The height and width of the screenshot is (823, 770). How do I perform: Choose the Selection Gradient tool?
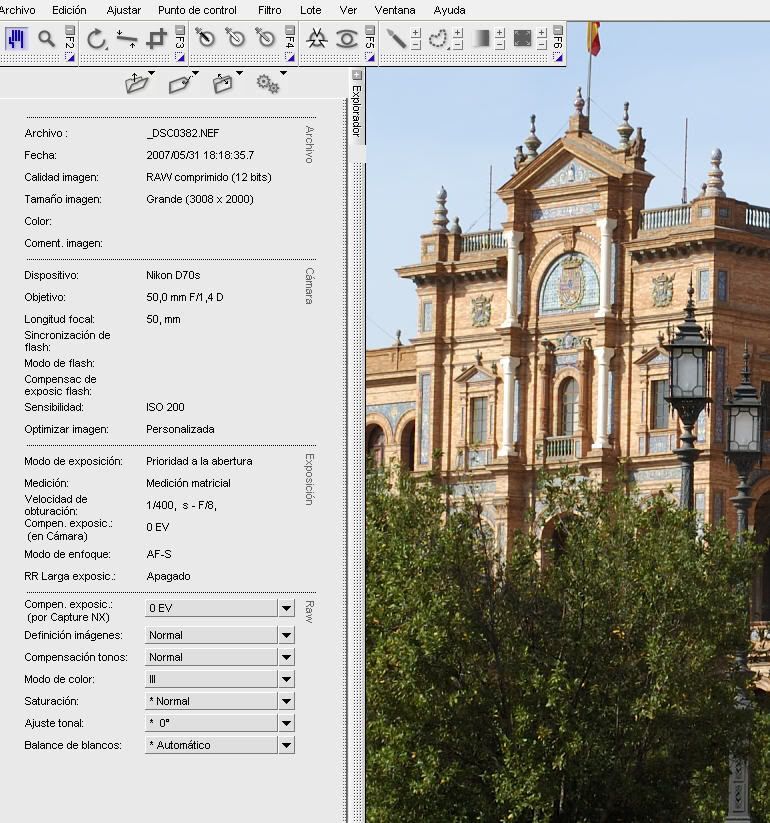[x=481, y=38]
